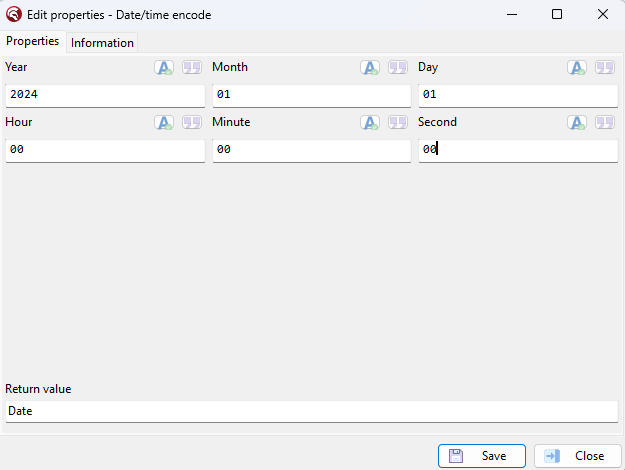Click the quote icon next to Second
625x470 pixels.
point(605,122)
